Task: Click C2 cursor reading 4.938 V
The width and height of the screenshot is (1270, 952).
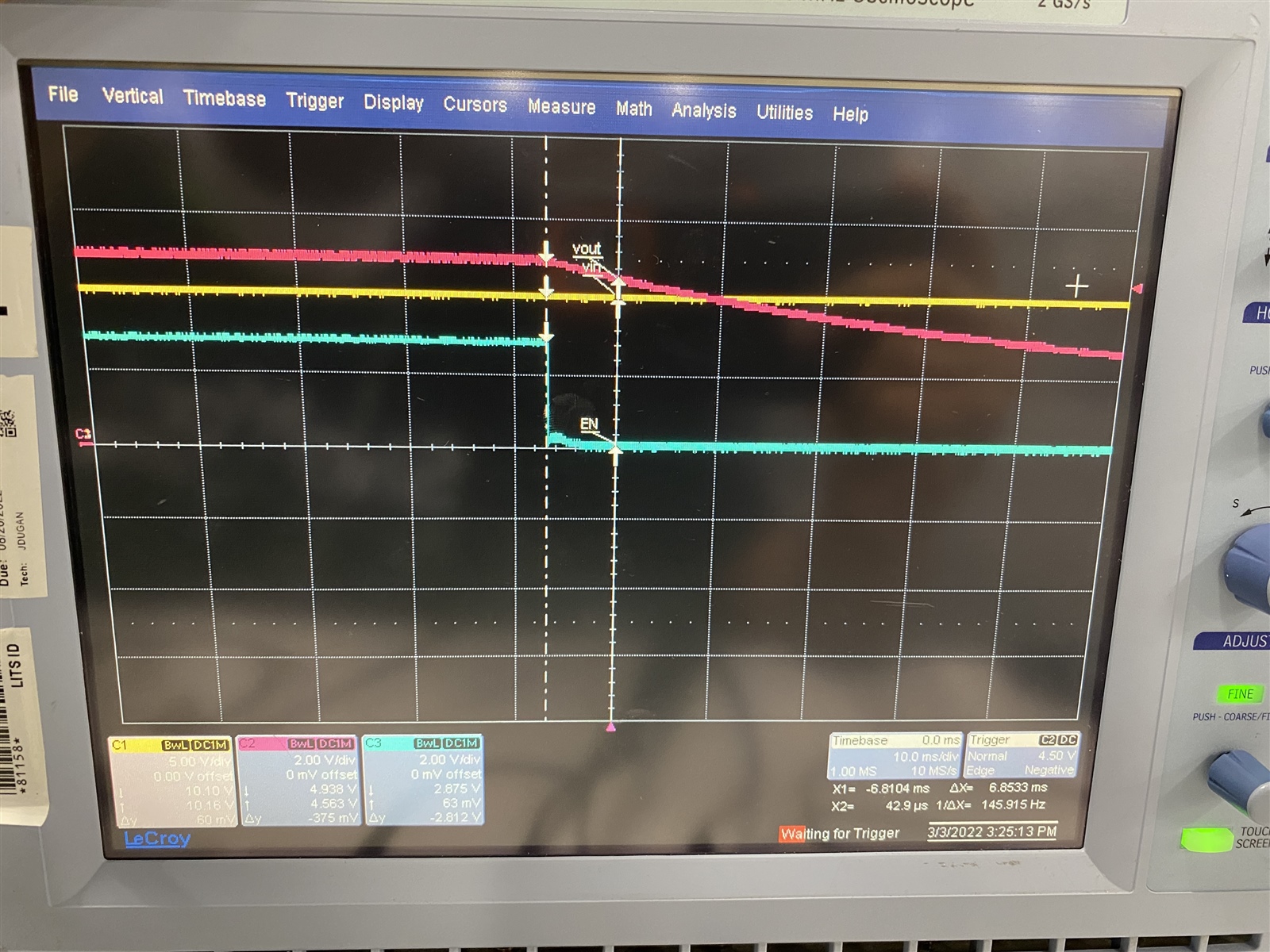Action: tap(333, 789)
